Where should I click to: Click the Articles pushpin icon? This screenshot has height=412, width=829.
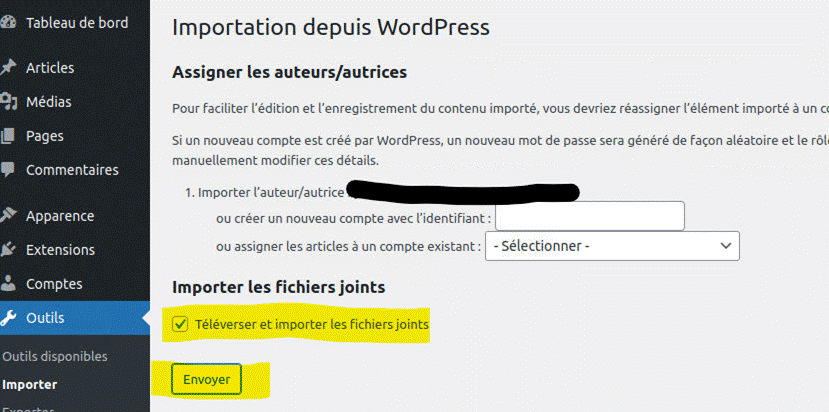[7, 68]
